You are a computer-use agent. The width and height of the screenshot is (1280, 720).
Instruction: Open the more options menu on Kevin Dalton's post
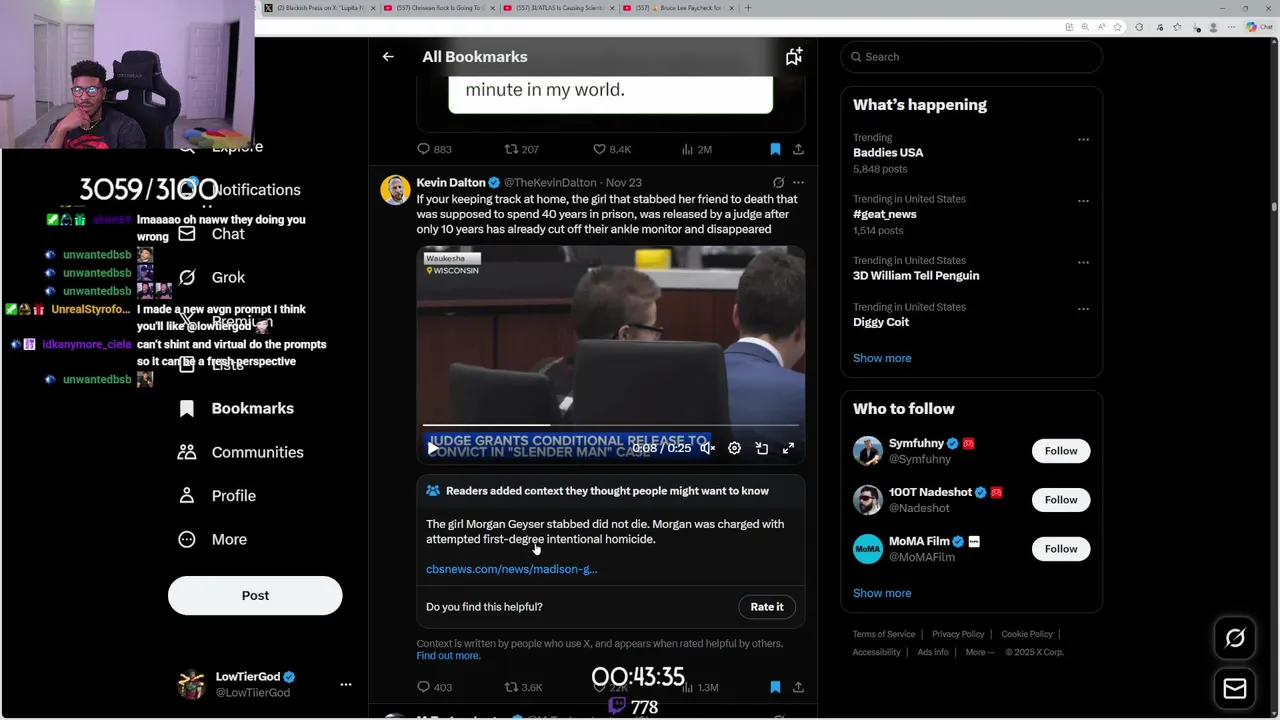(x=798, y=183)
